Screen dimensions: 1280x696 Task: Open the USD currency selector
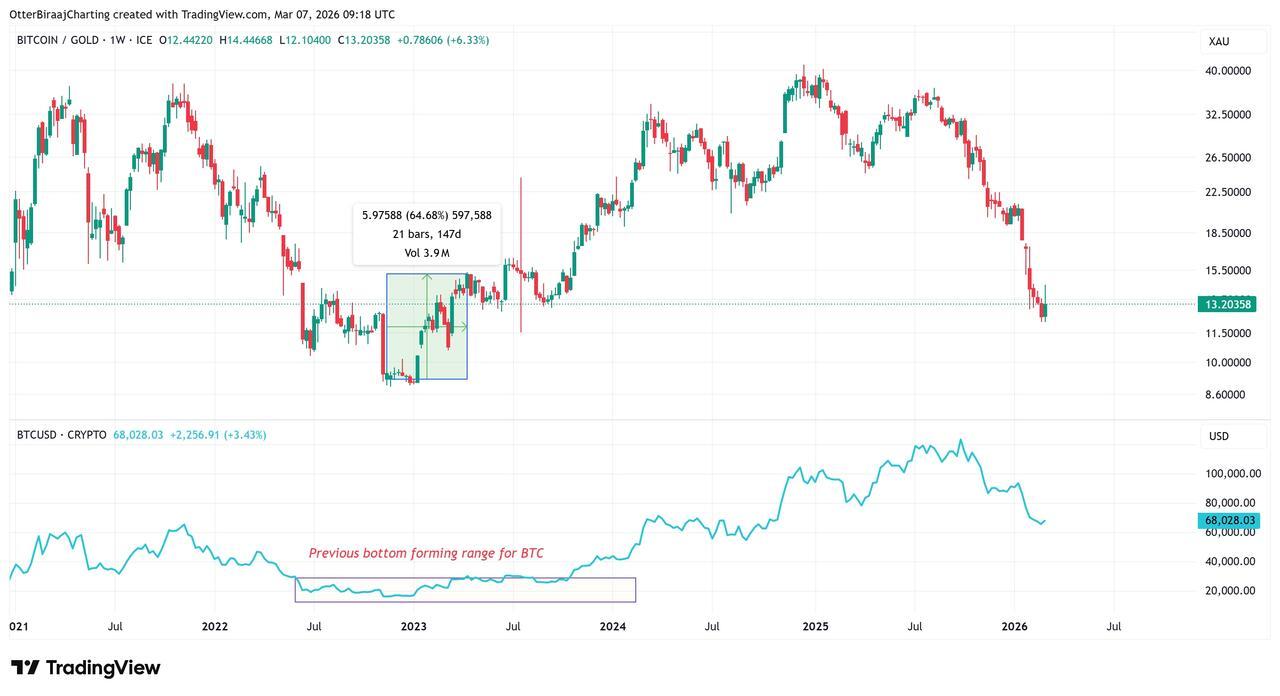pos(1219,436)
